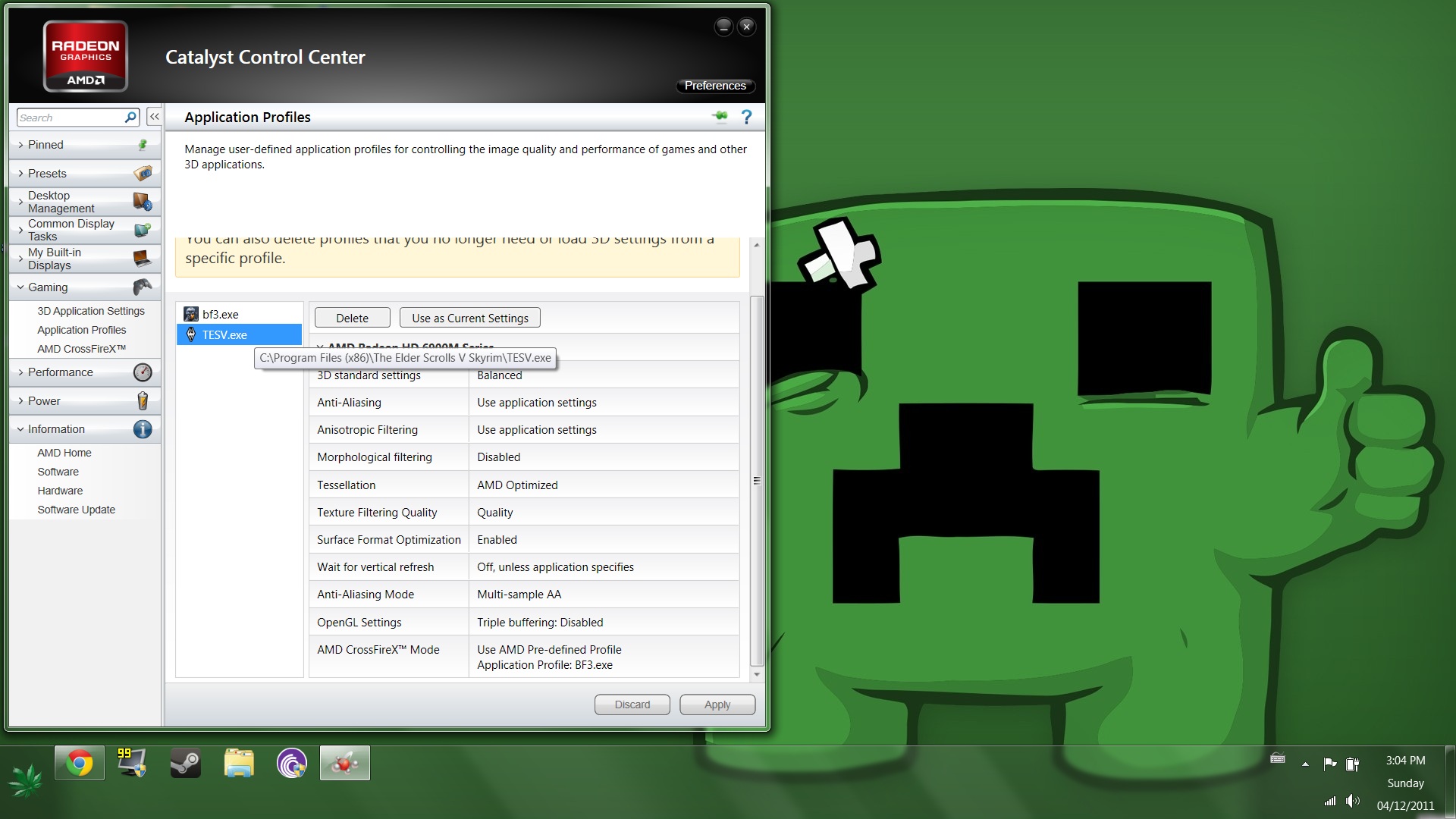Click the search input field
Viewport: 1456px width, 819px height.
71,118
